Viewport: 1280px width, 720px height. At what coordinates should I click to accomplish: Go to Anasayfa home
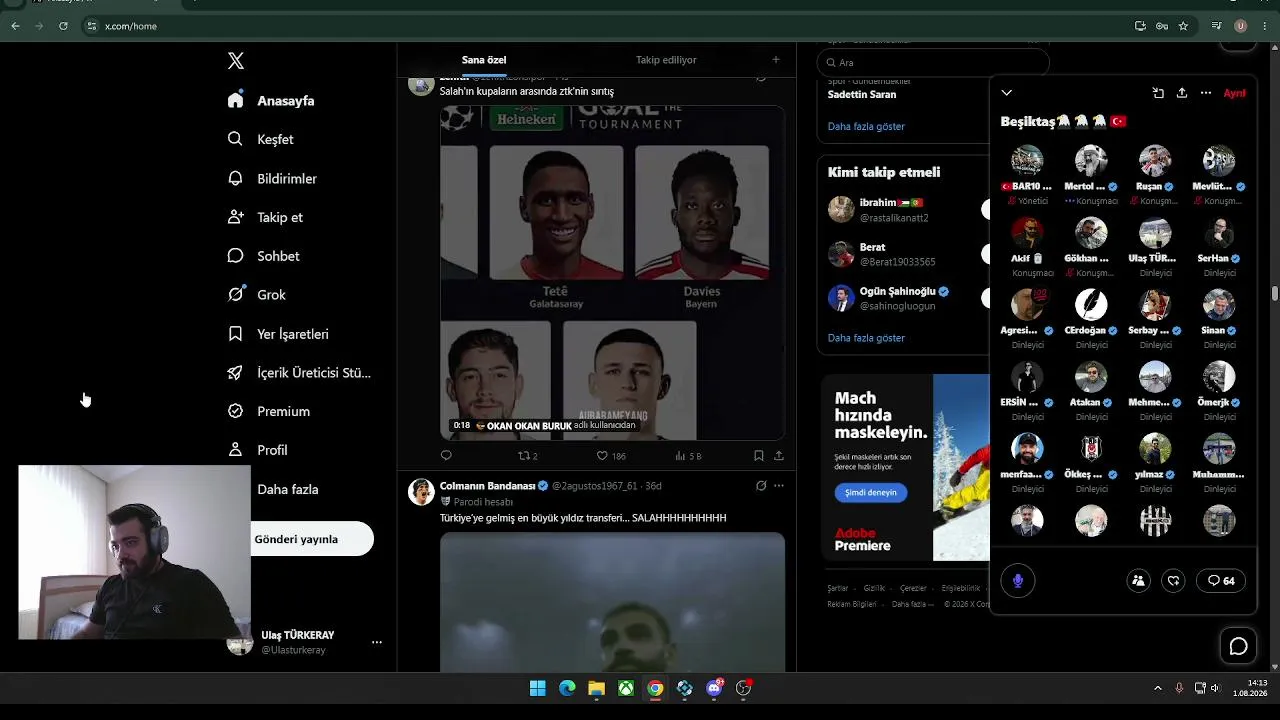click(271, 101)
